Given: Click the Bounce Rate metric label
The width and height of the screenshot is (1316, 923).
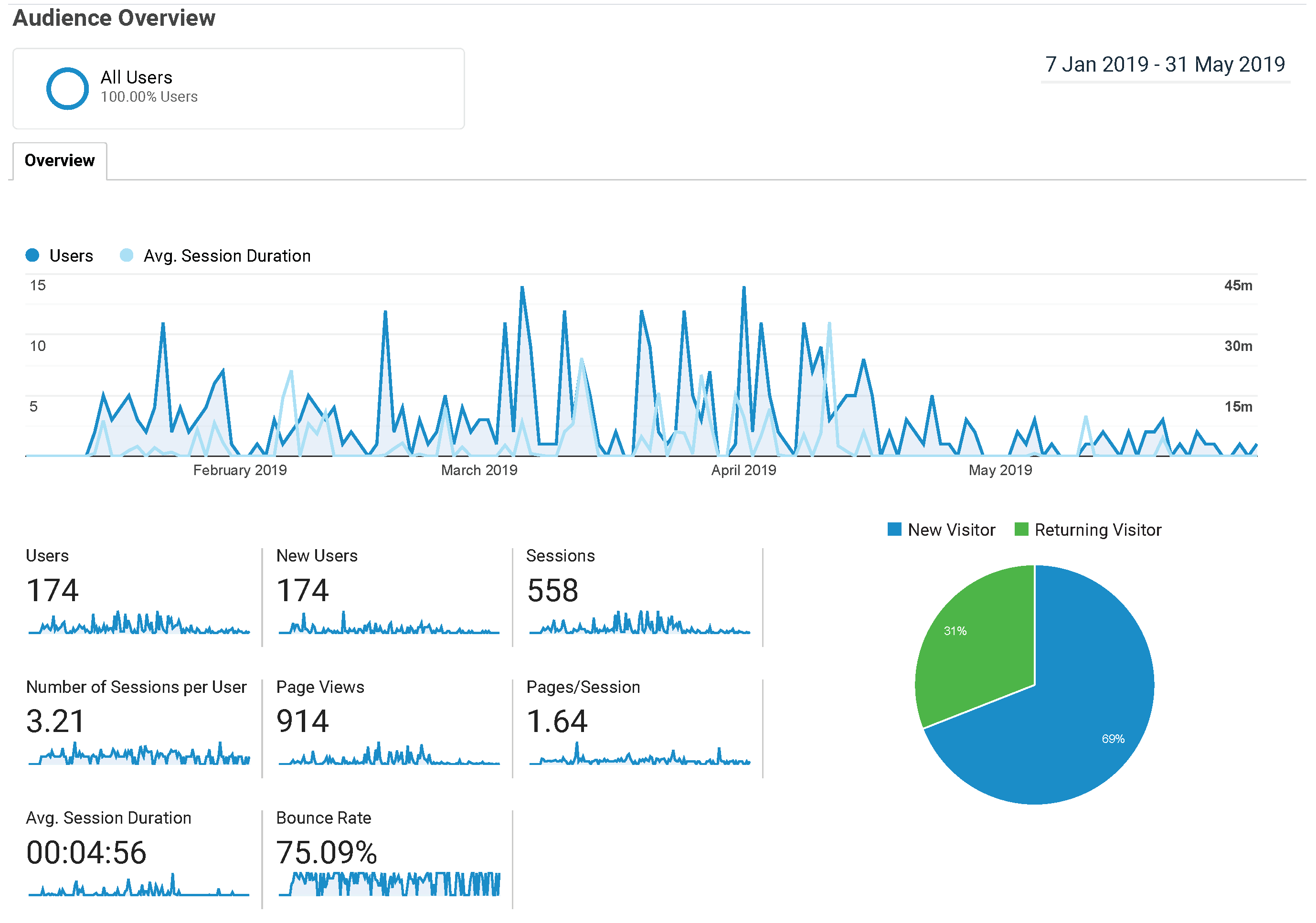Looking at the screenshot, I should pyautogui.click(x=324, y=818).
